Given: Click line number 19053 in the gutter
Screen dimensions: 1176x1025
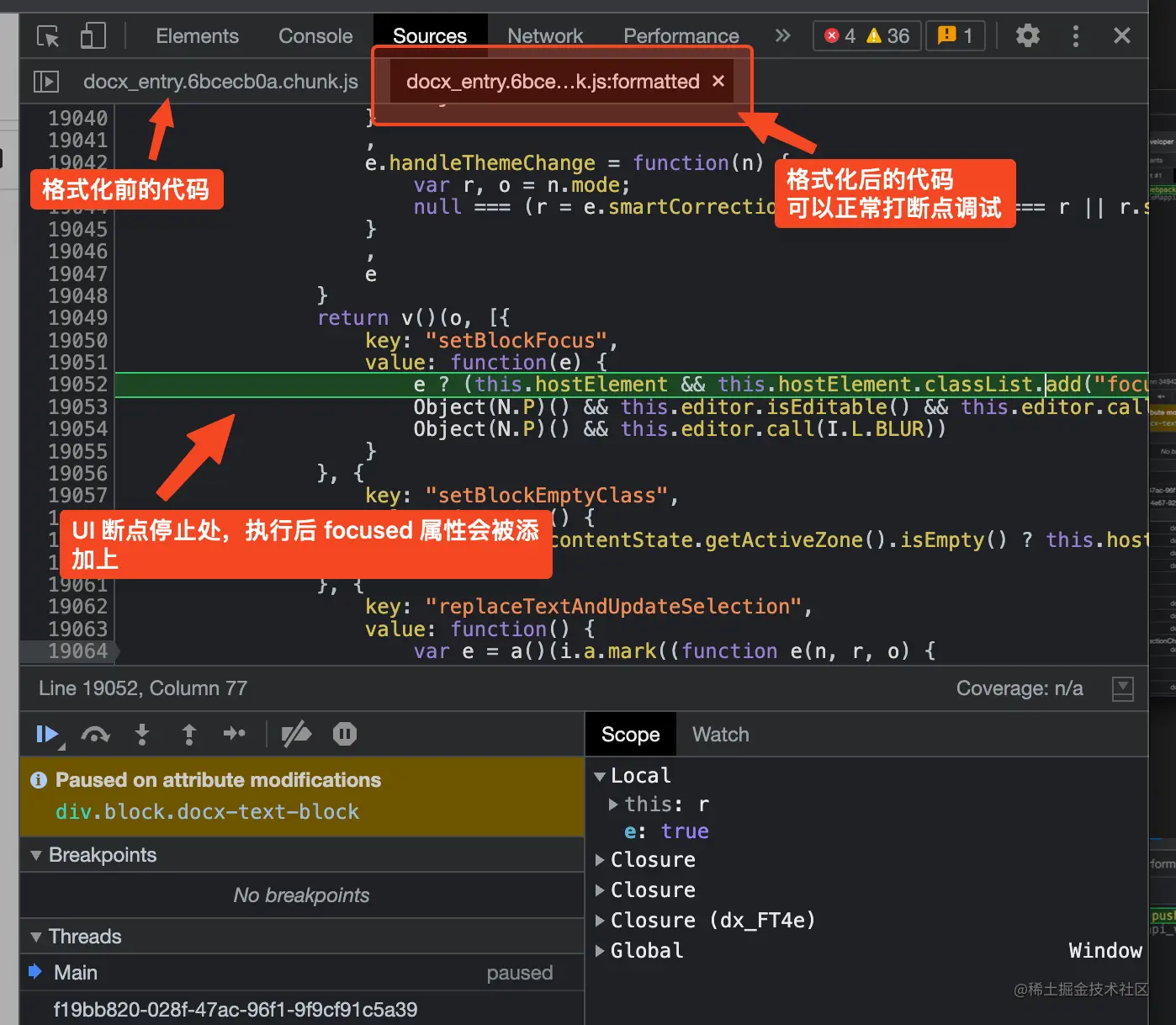Looking at the screenshot, I should click(x=78, y=407).
